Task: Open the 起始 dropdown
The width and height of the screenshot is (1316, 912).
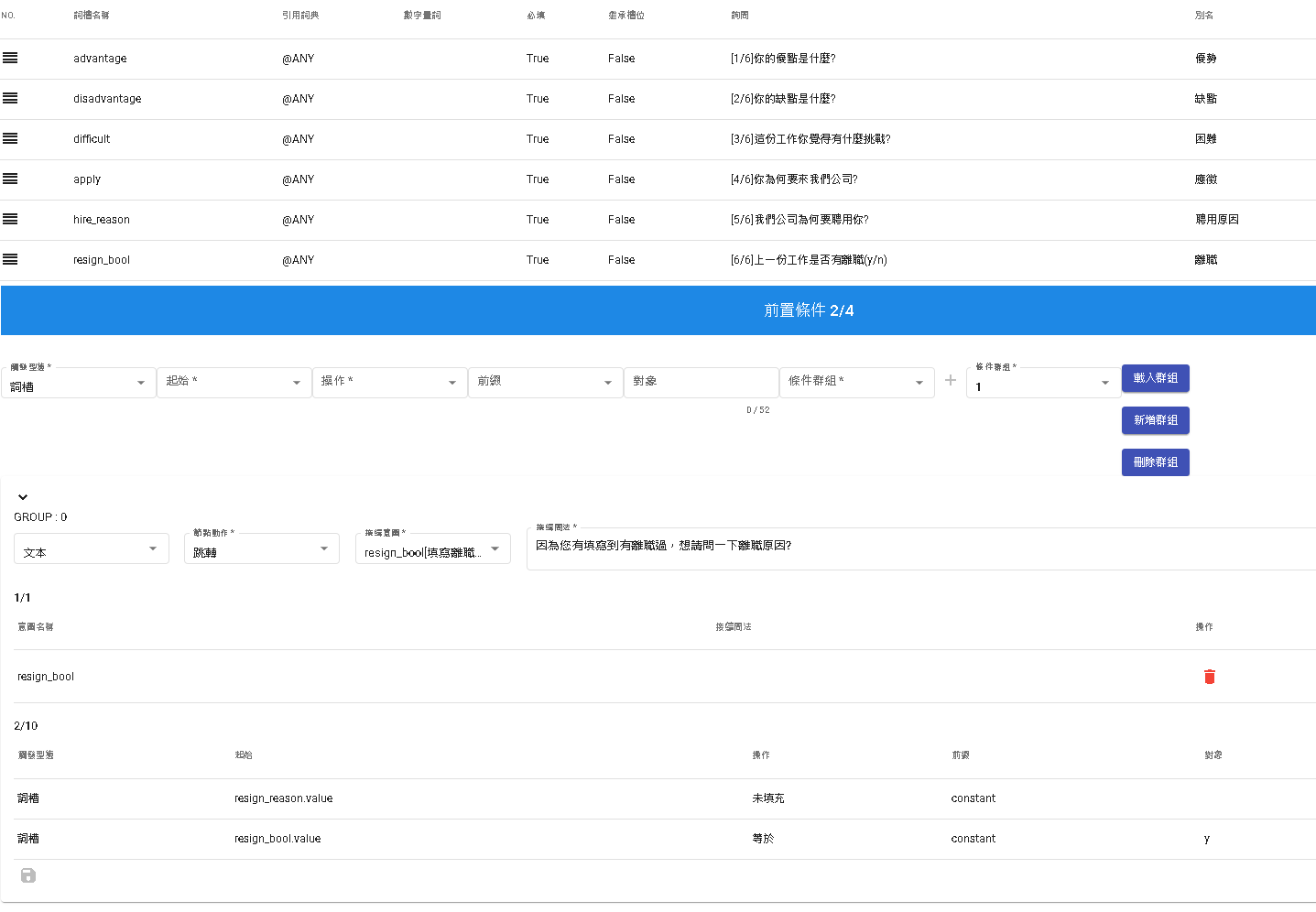Action: coord(234,383)
